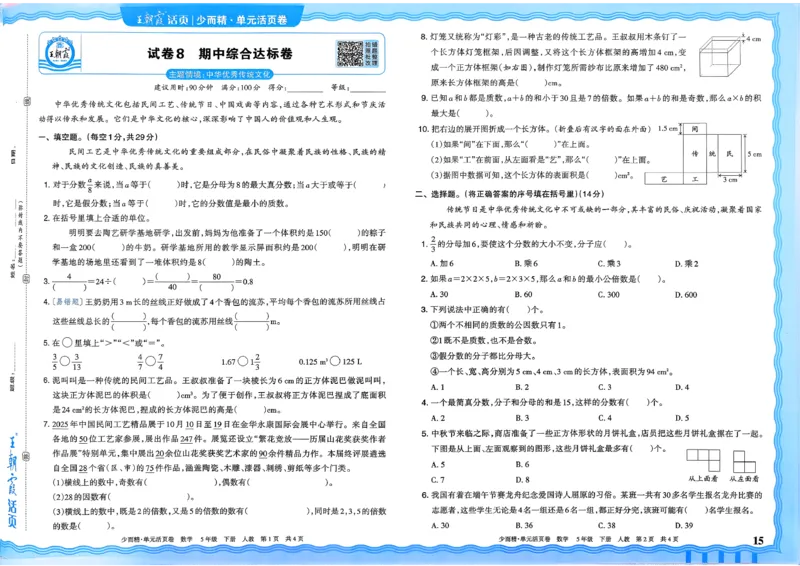Image resolution: width=800 pixels, height=566 pixels.
Task: Click the text 满分:100分
Action: [x=240, y=88]
